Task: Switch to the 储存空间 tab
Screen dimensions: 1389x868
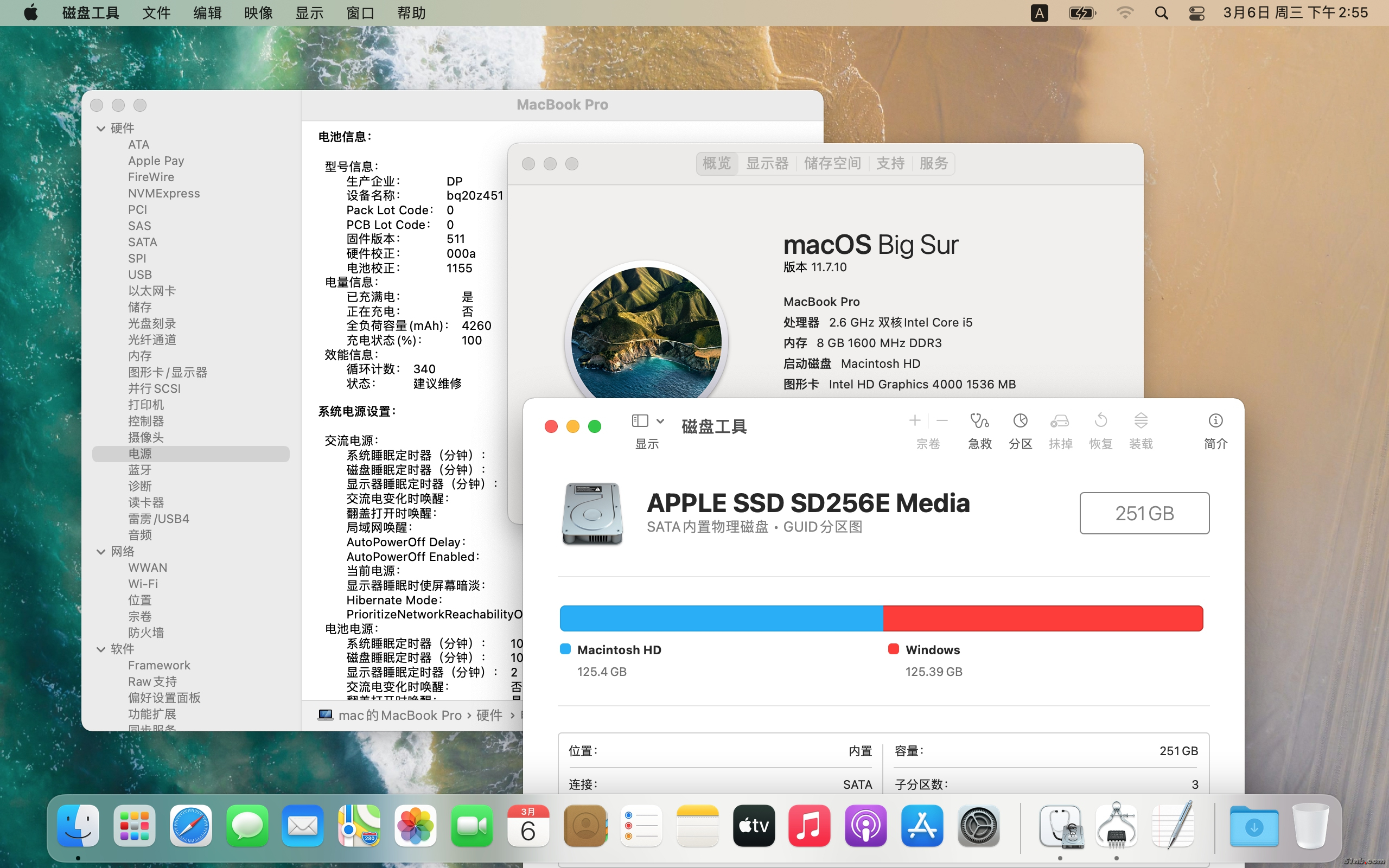Action: 832,164
